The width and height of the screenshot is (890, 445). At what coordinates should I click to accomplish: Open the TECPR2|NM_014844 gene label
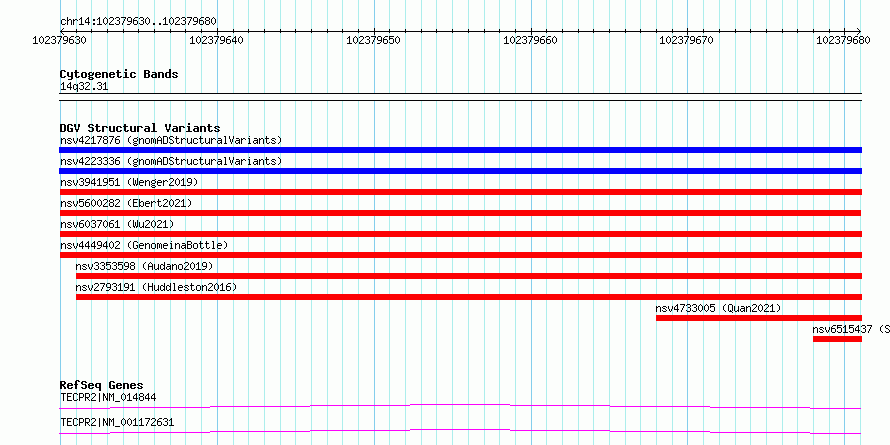pyautogui.click(x=108, y=397)
